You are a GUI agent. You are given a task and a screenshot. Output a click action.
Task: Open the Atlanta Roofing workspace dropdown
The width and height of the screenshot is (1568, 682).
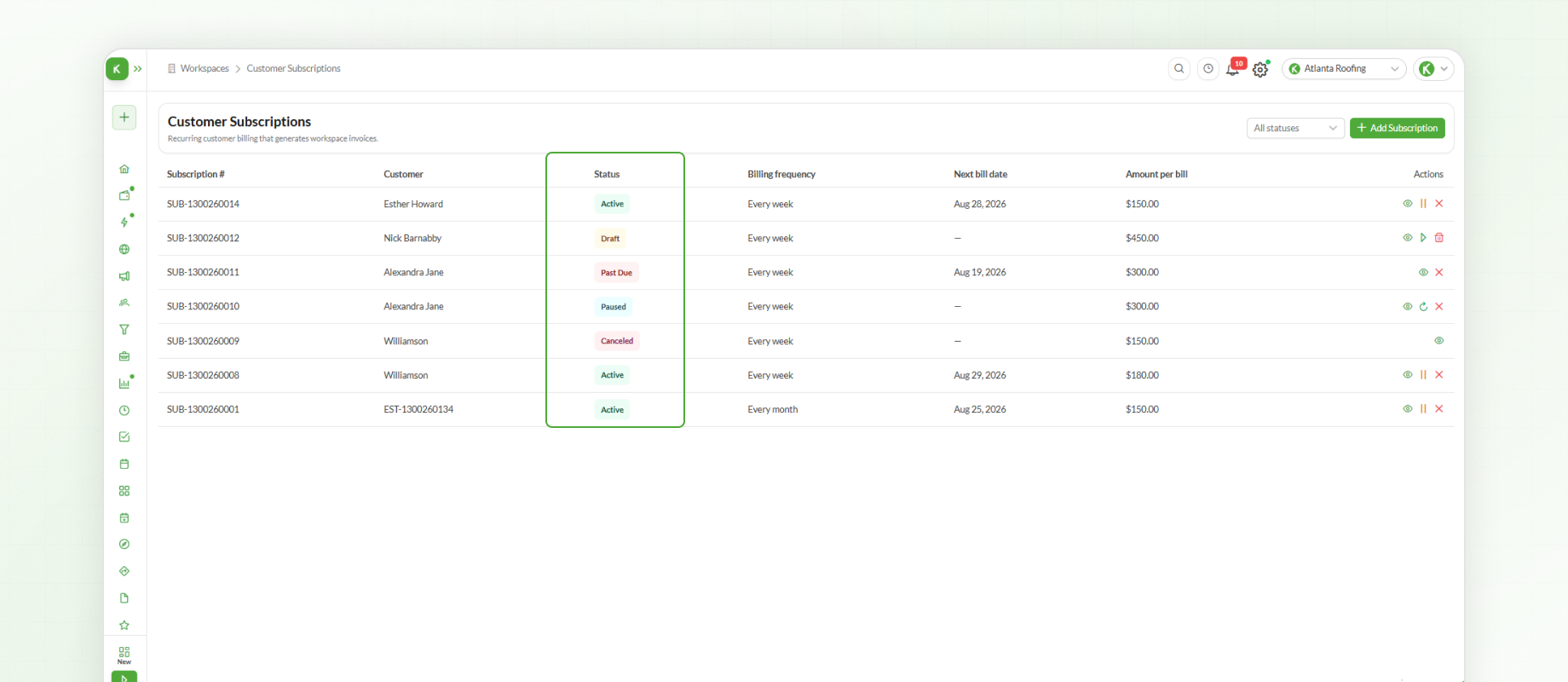[x=1344, y=69]
